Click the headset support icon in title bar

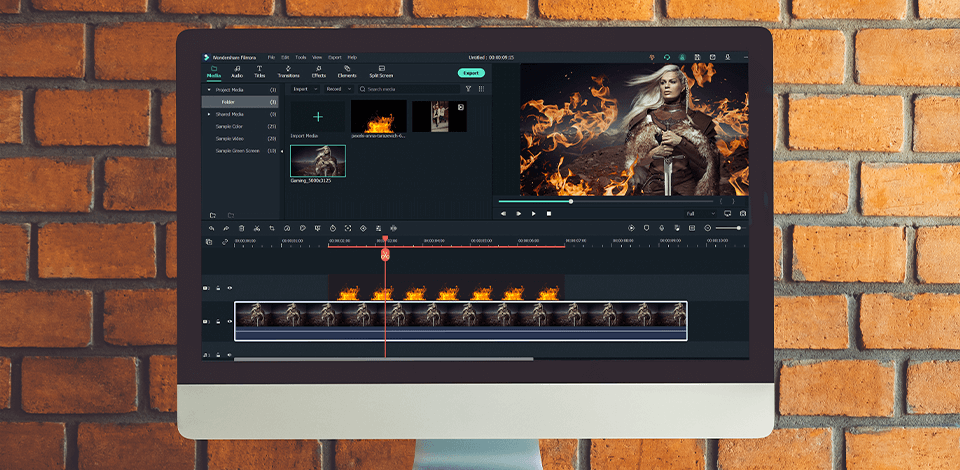pos(667,57)
